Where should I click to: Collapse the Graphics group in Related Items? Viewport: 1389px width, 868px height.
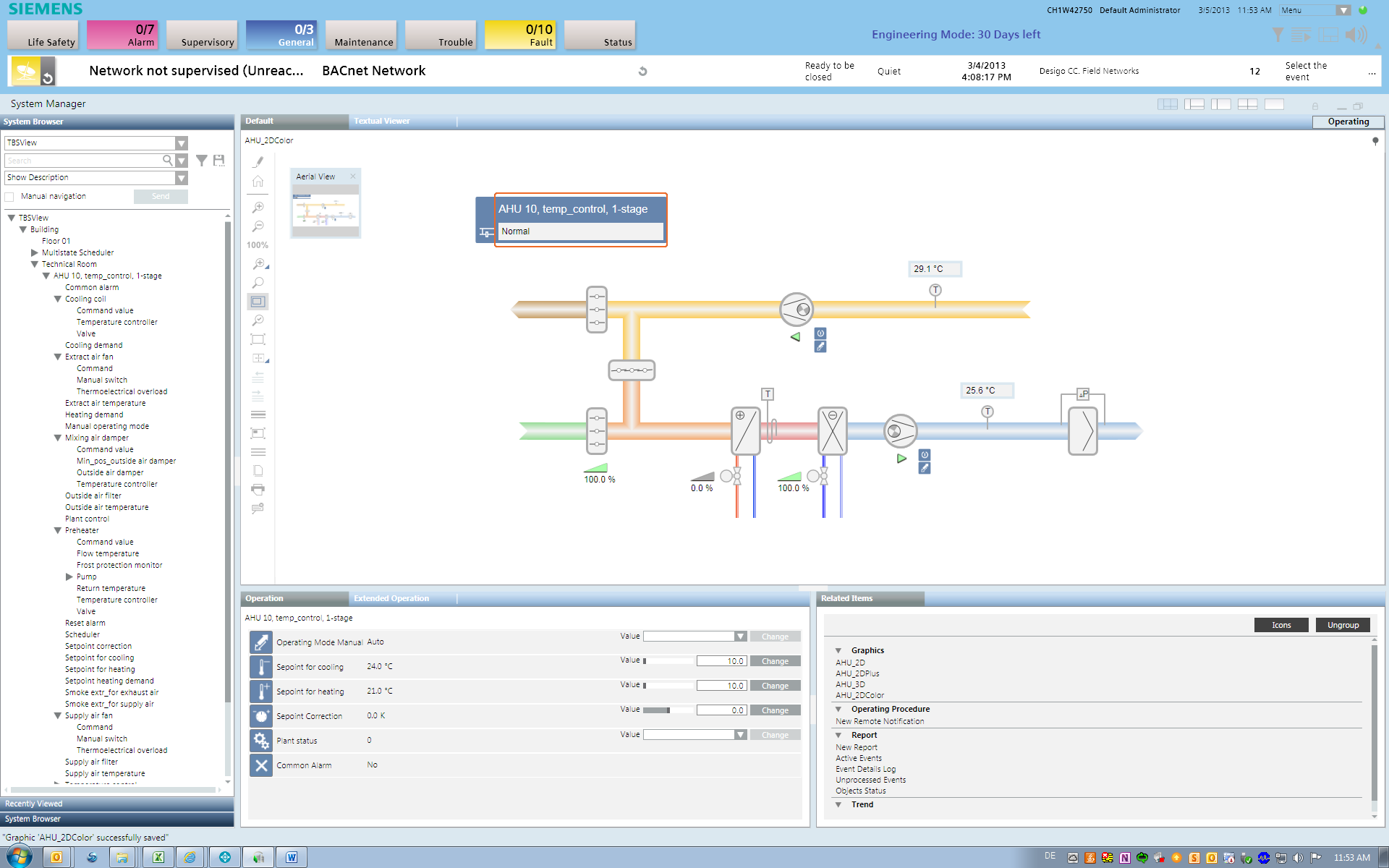point(838,650)
